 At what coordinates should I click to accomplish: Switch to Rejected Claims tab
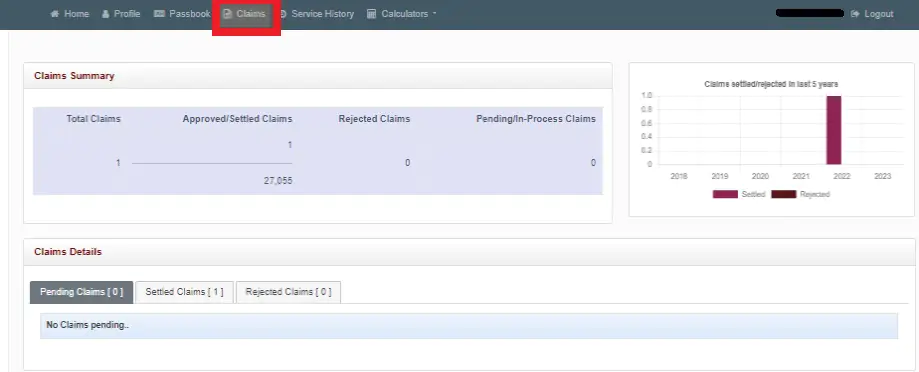pyautogui.click(x=288, y=292)
